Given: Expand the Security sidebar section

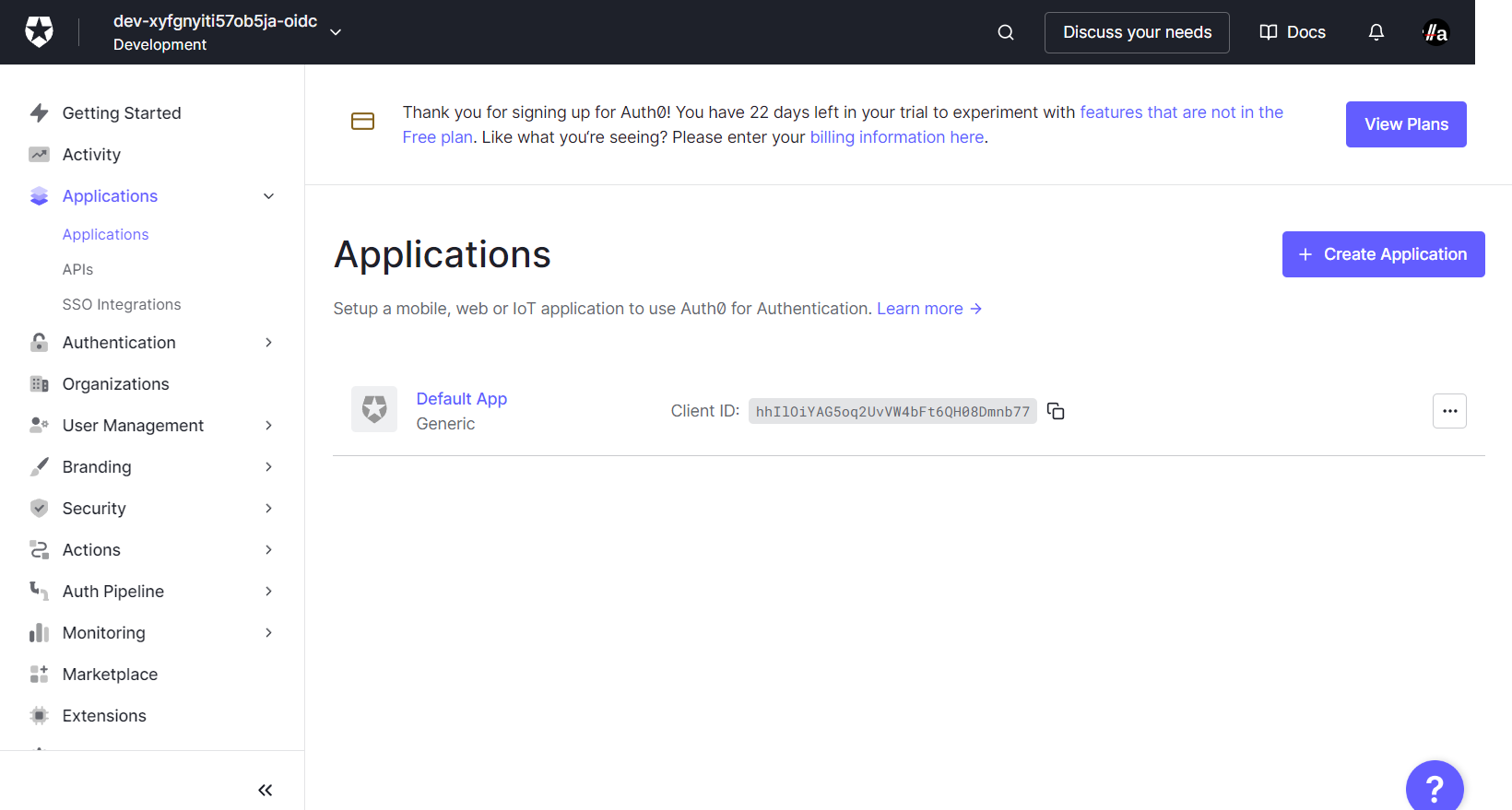Looking at the screenshot, I should pos(268,509).
